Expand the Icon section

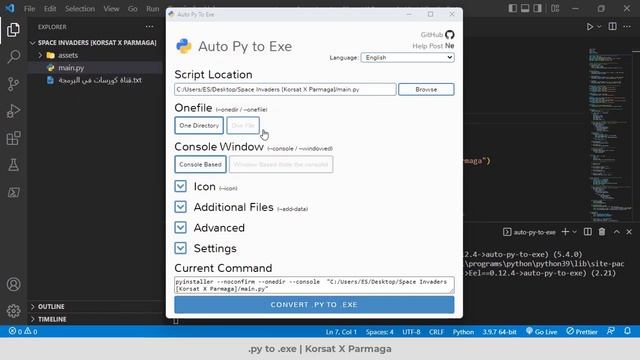[180, 187]
